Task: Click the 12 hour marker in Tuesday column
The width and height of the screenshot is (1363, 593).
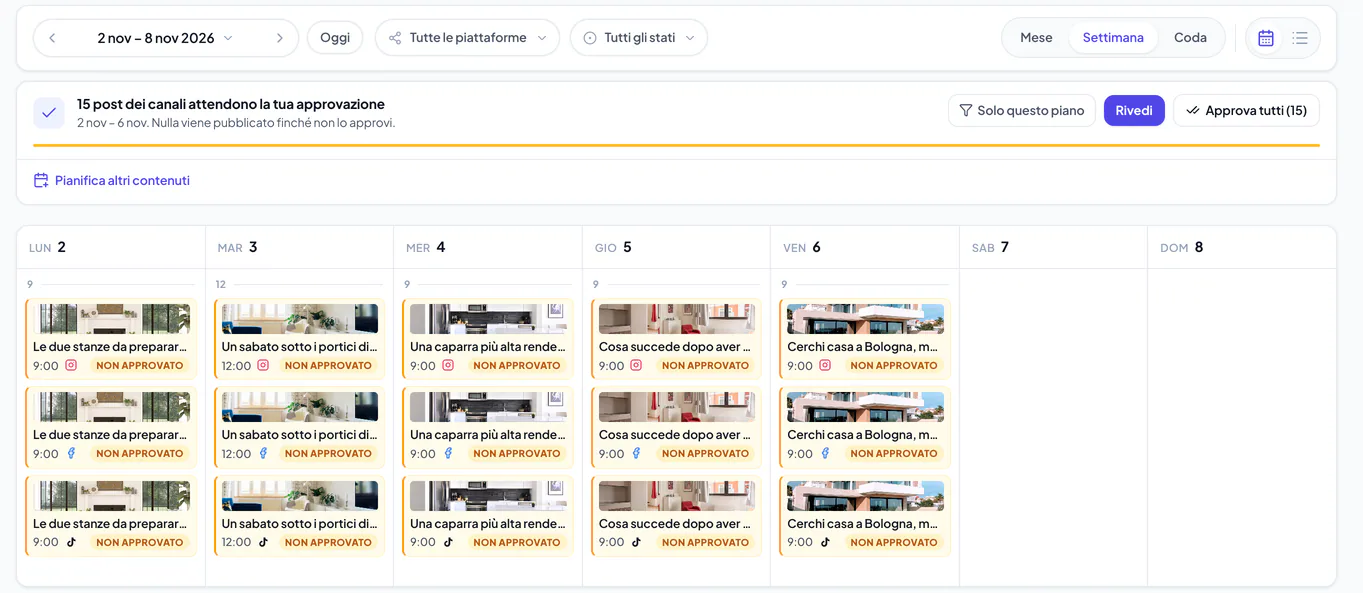Action: click(x=220, y=285)
